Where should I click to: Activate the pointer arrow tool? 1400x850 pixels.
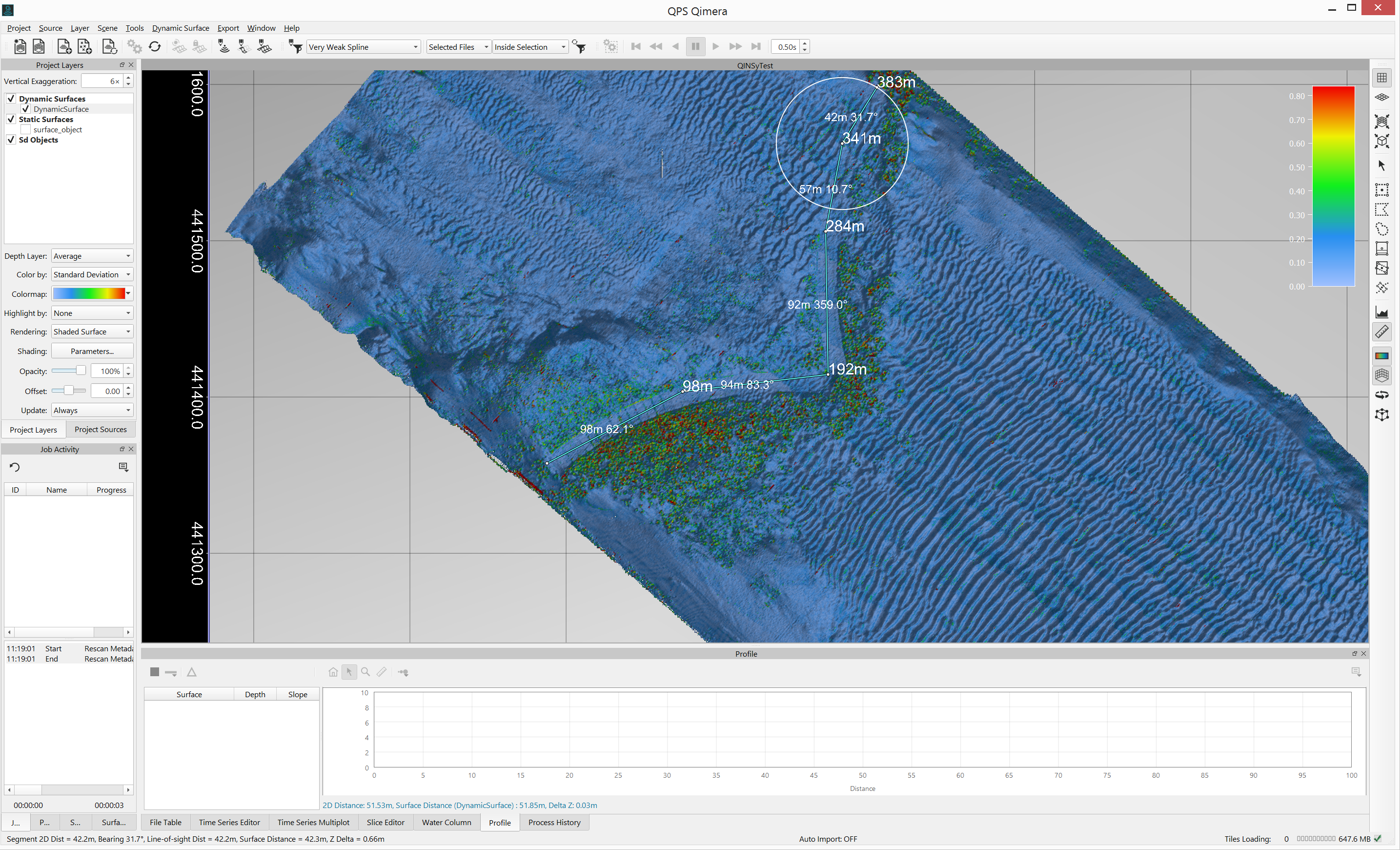point(1382,166)
